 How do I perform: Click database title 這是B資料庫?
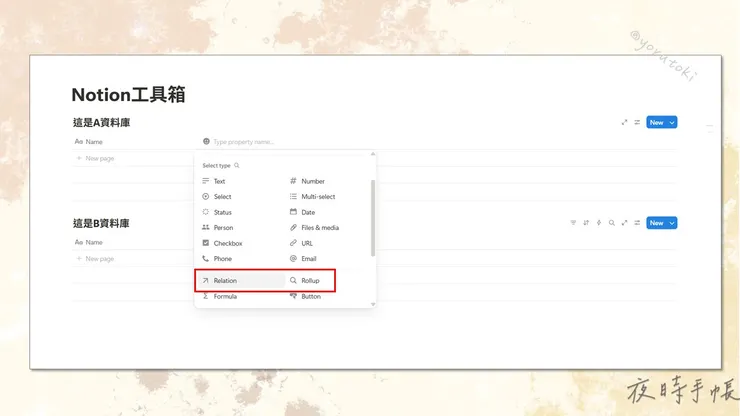point(101,223)
